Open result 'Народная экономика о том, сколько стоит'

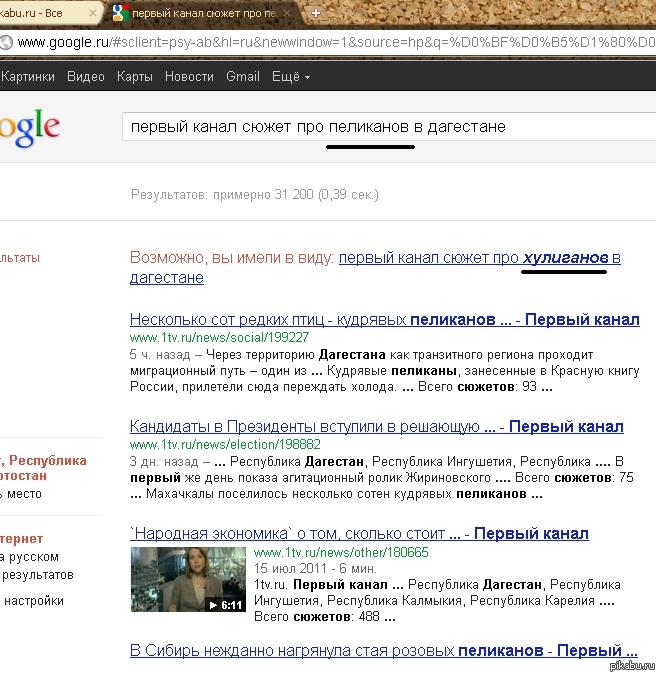point(359,534)
